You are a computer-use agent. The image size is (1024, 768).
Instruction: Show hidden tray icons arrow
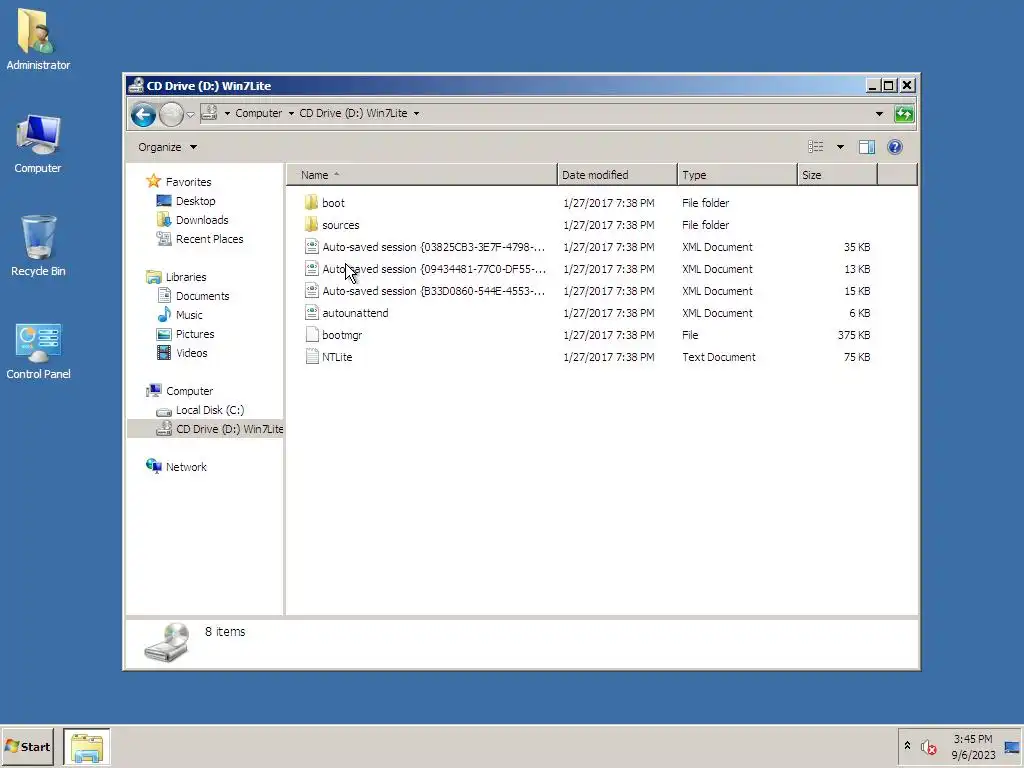coord(907,745)
